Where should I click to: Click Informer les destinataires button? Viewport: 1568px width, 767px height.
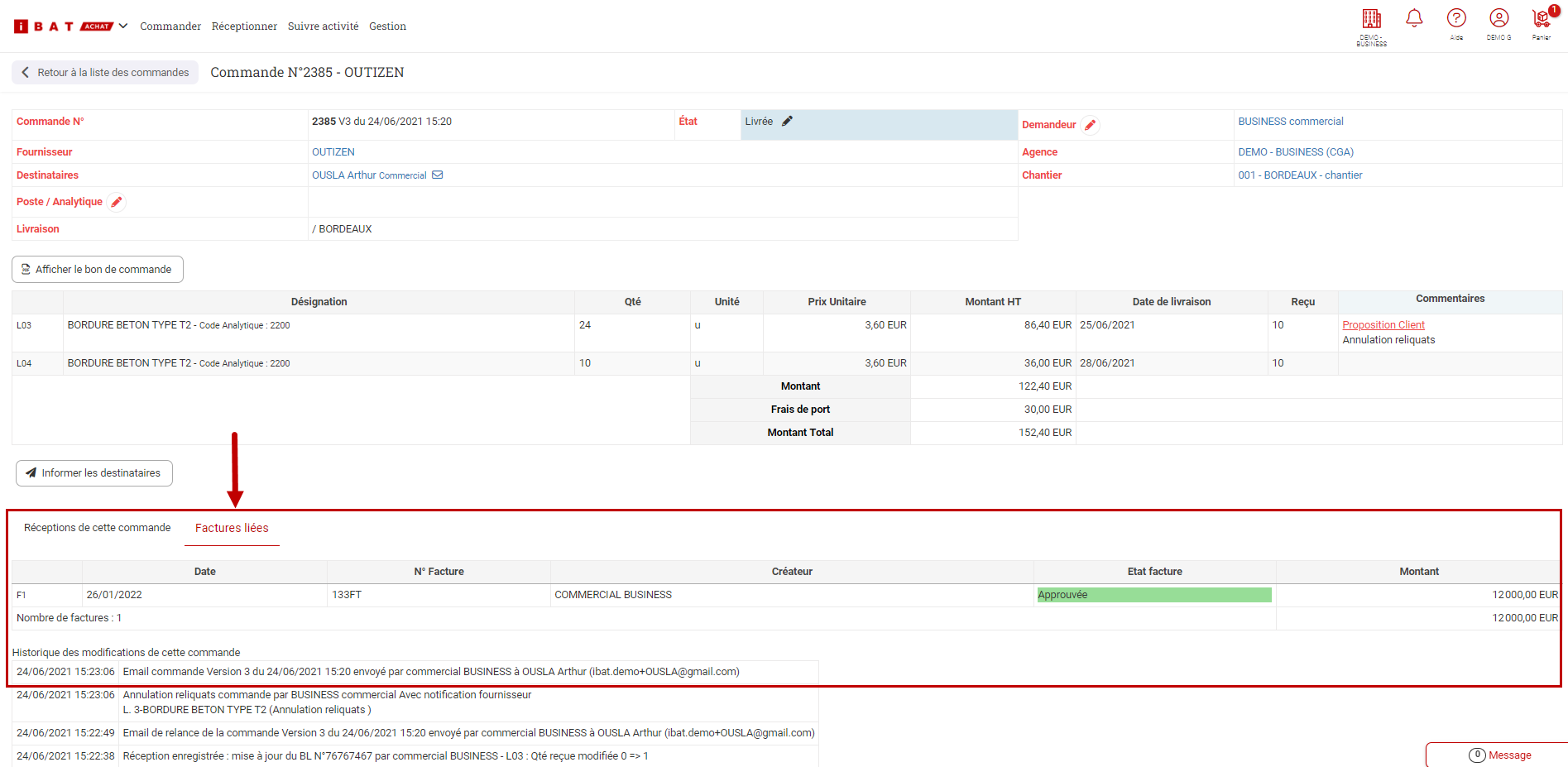coord(94,473)
